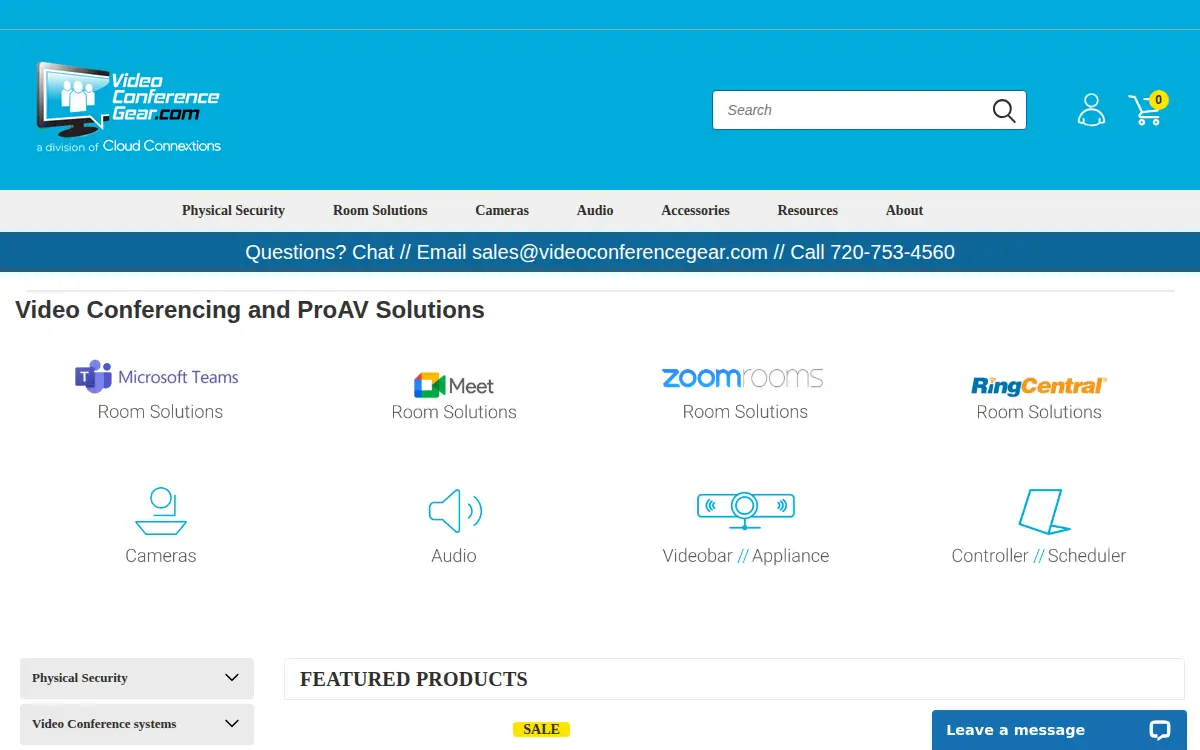Open the About menu
The width and height of the screenshot is (1200, 750).
904,211
